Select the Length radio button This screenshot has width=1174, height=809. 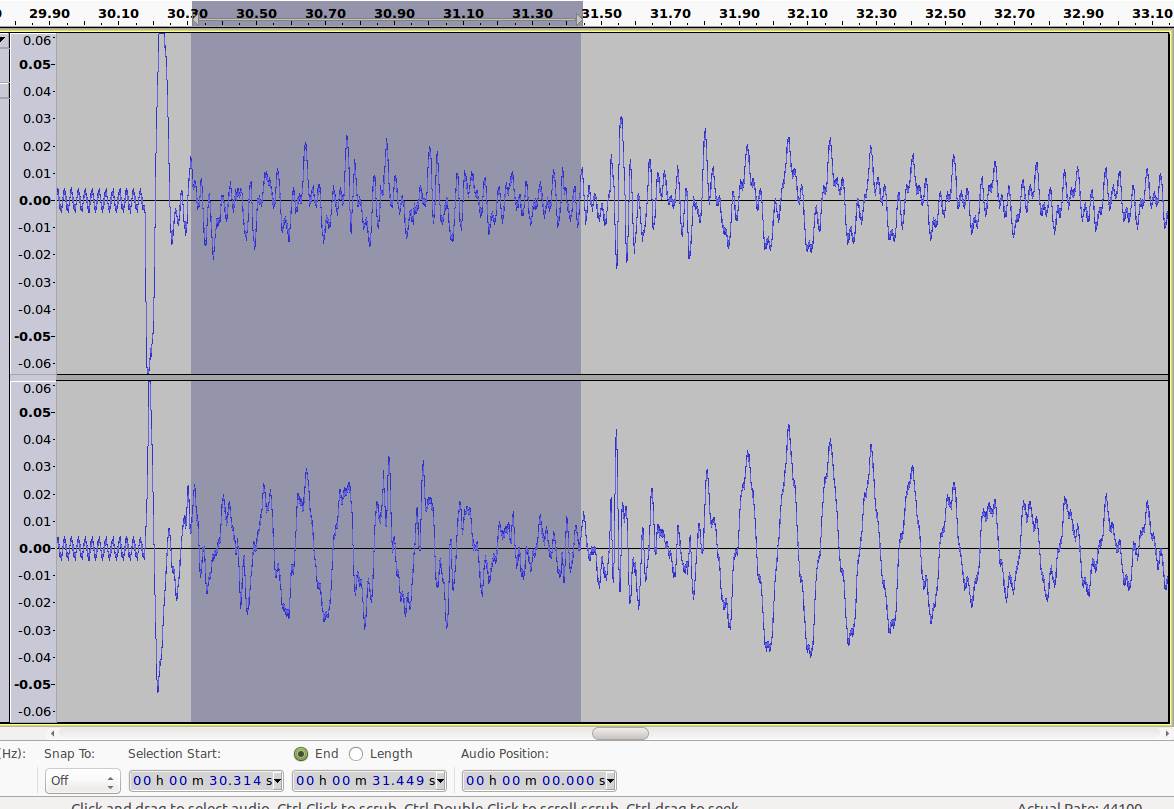point(356,754)
